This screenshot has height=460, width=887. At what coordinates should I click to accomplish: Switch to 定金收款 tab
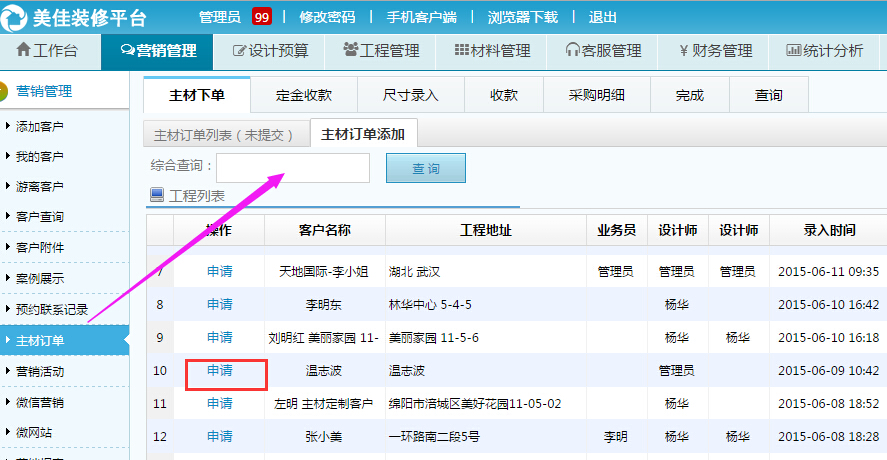click(x=304, y=95)
